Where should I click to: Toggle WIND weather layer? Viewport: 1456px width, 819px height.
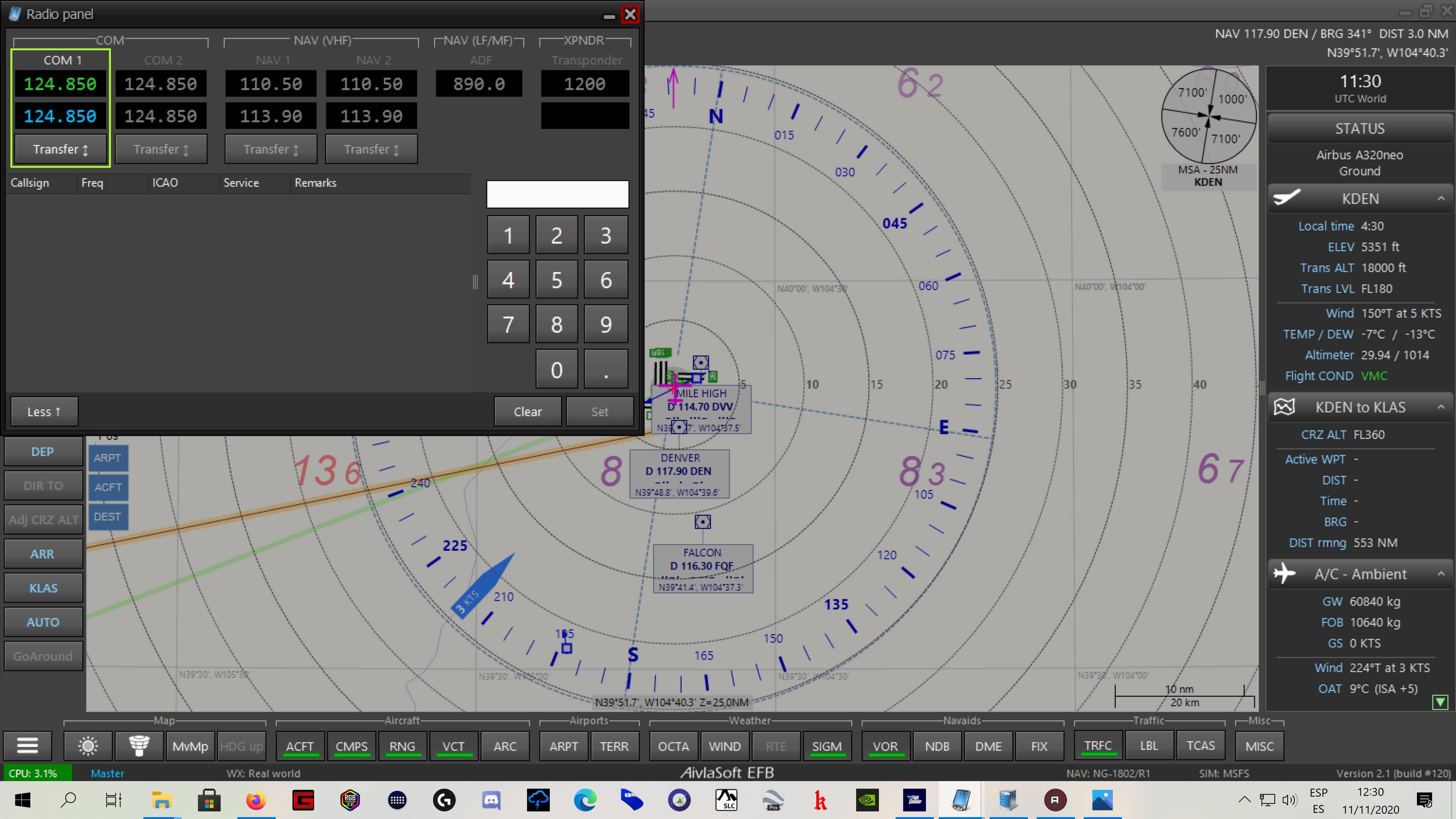(x=725, y=746)
